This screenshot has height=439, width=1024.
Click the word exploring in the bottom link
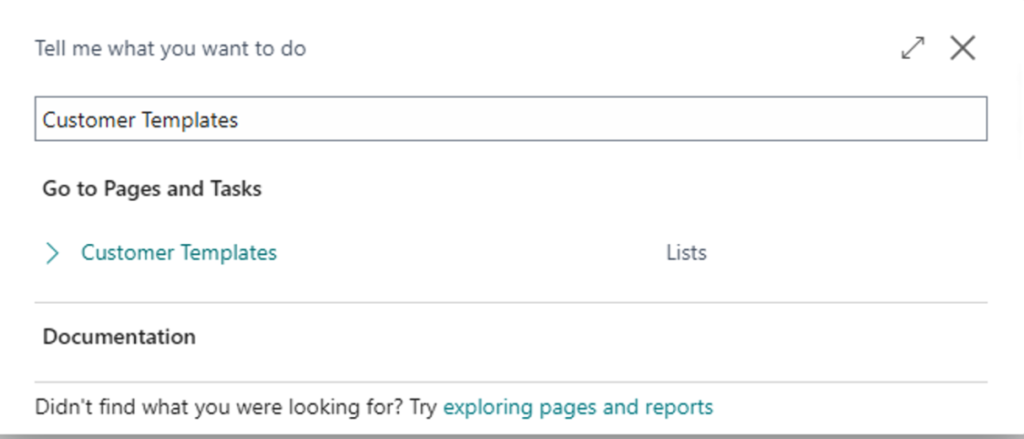486,407
